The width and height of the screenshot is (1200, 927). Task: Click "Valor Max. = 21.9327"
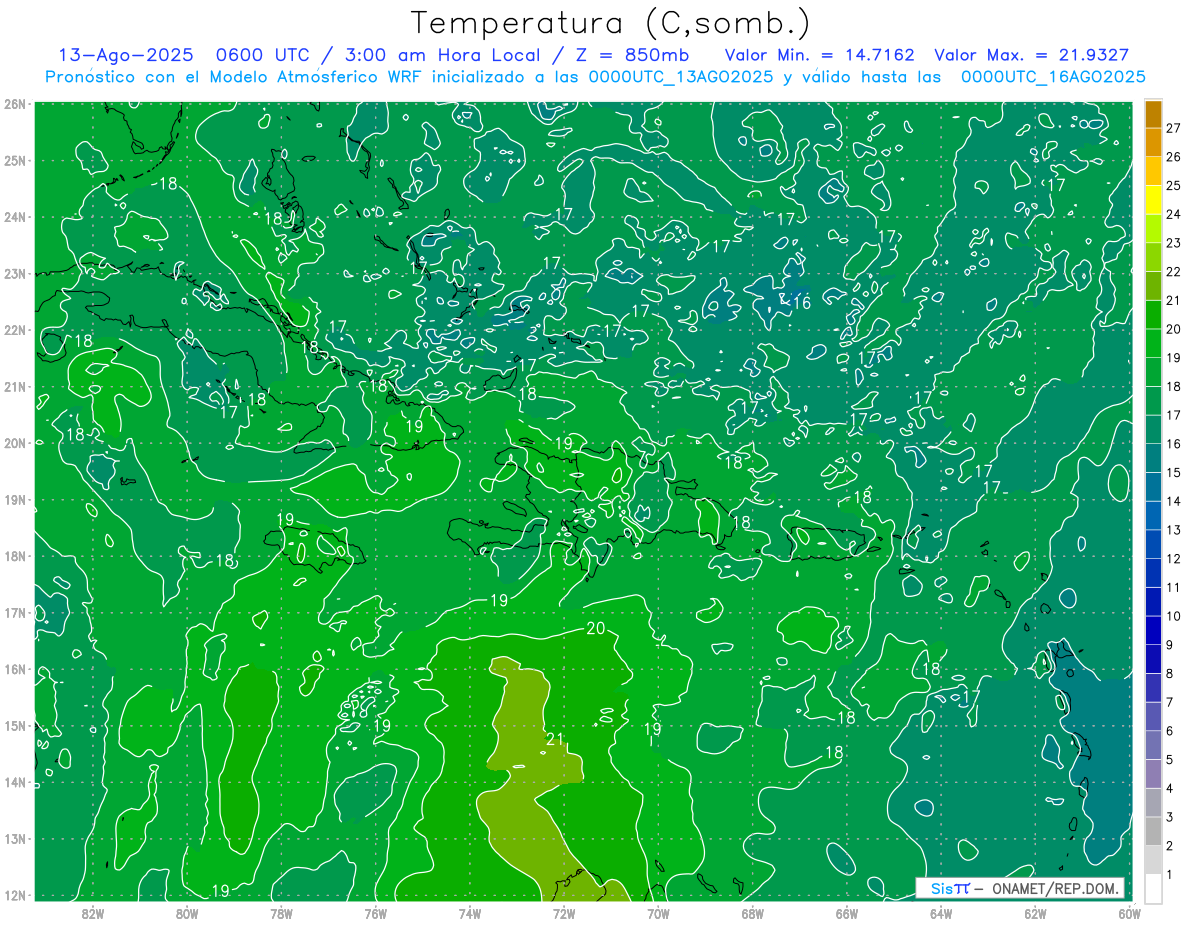(1030, 56)
